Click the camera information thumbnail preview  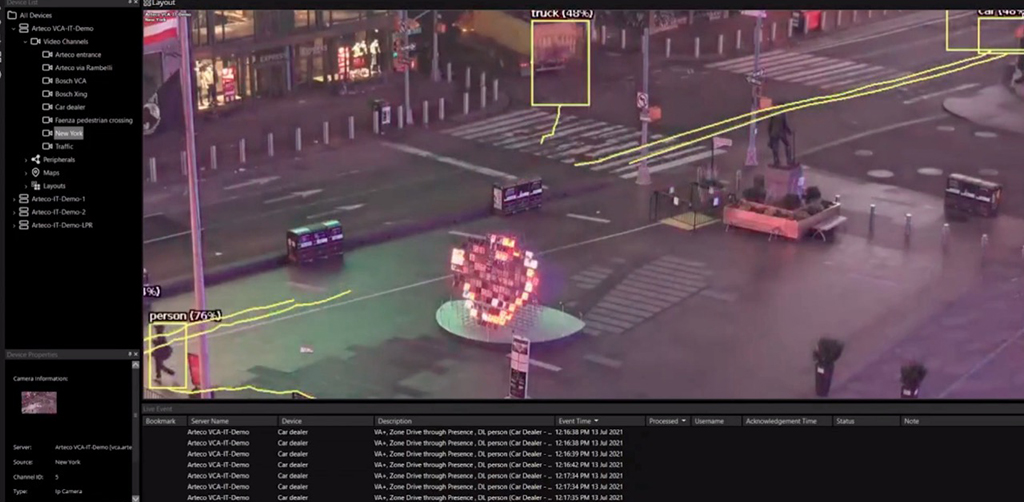point(39,402)
